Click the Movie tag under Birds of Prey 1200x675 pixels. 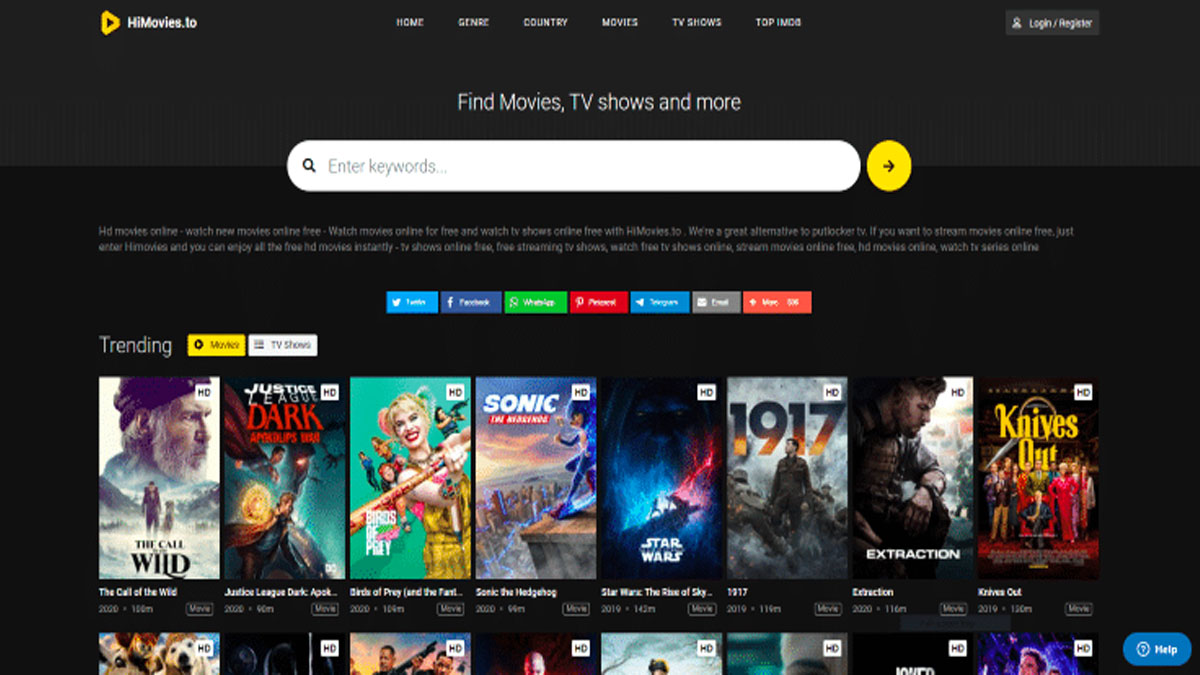(x=451, y=609)
